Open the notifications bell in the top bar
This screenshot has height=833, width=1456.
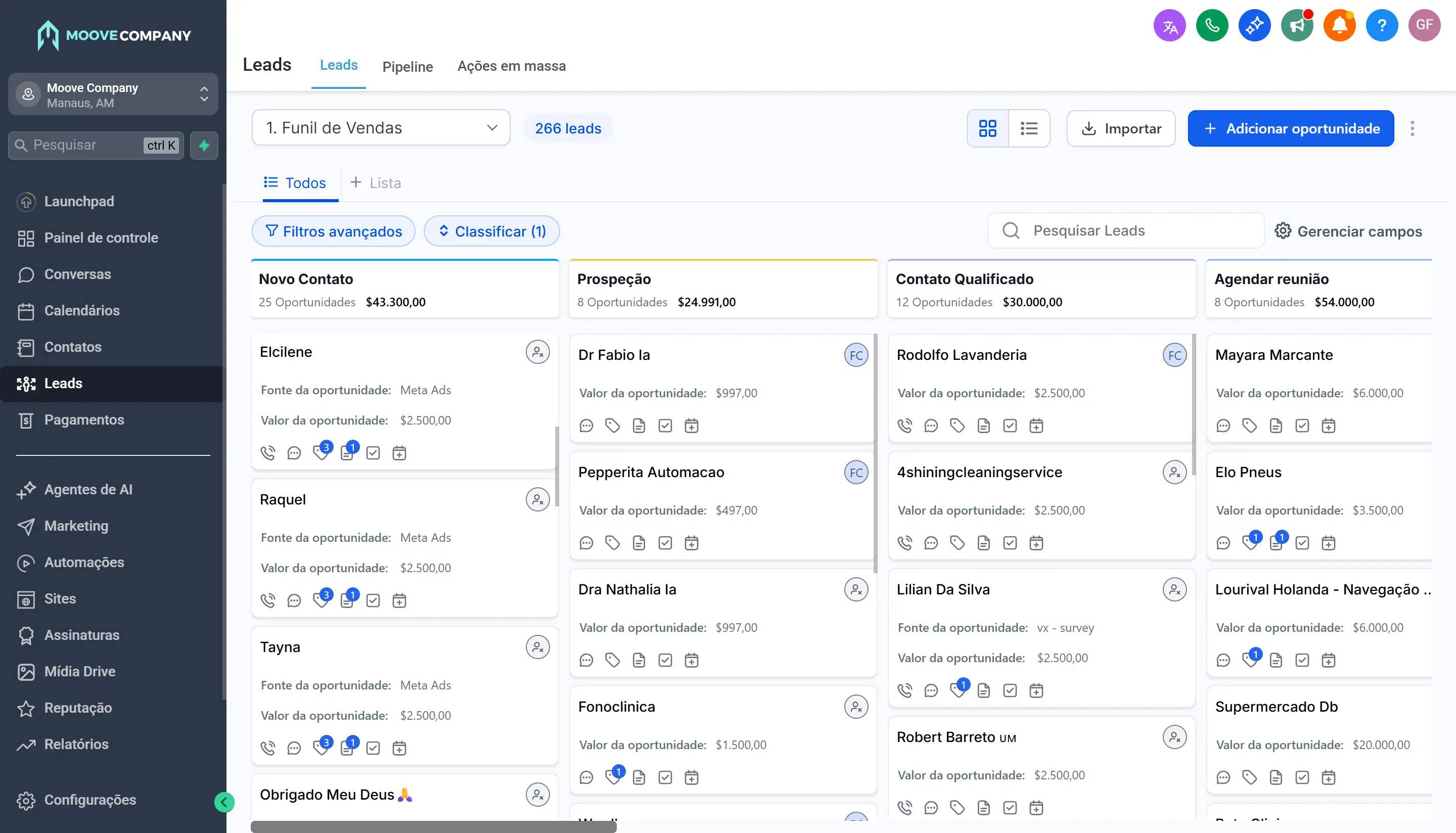click(1339, 25)
